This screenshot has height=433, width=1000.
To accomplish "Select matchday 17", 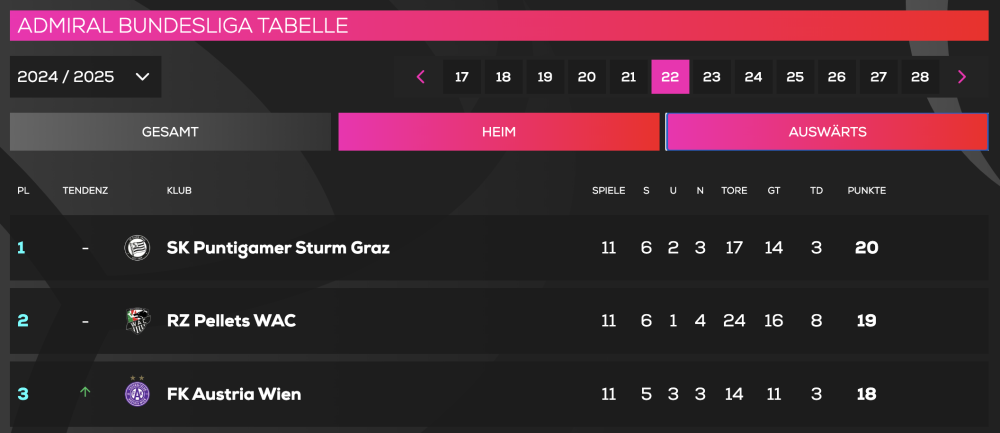I will click(462, 77).
